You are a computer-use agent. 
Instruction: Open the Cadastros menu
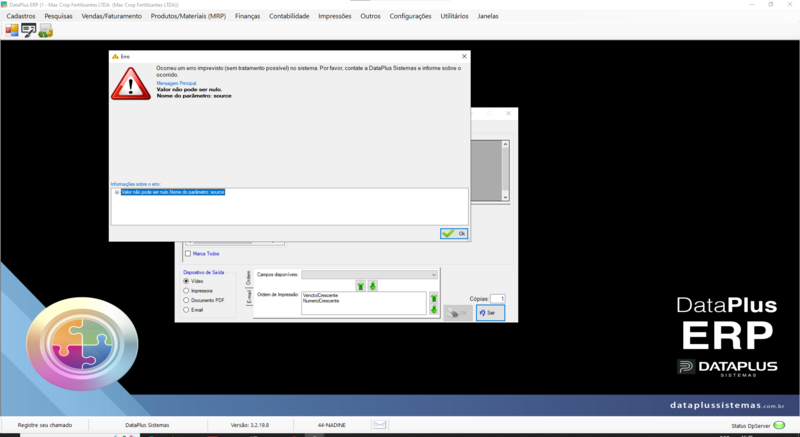point(21,16)
